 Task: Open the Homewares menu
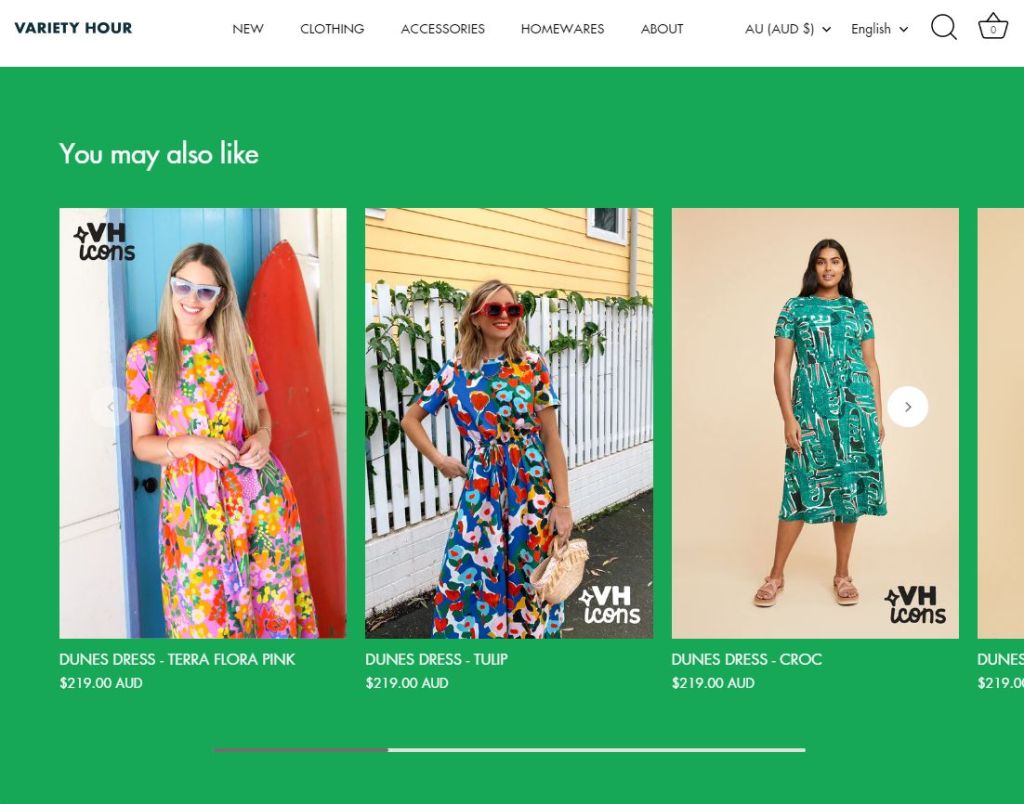click(562, 29)
